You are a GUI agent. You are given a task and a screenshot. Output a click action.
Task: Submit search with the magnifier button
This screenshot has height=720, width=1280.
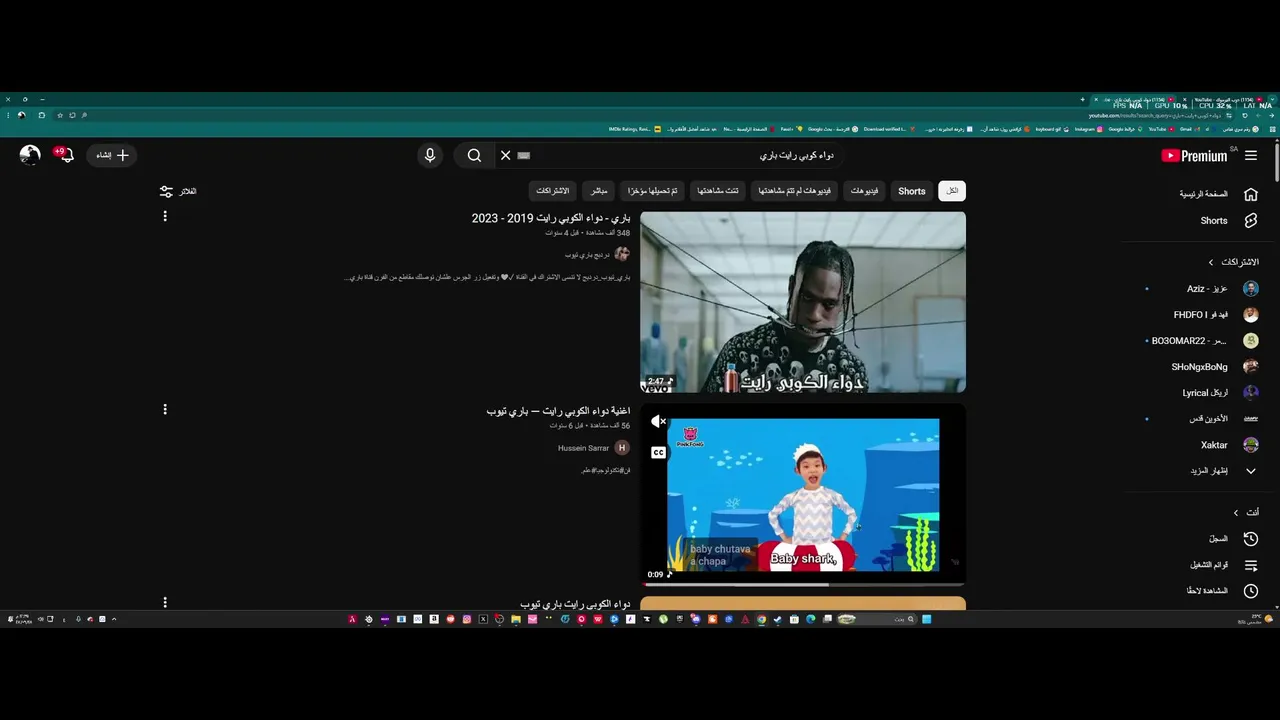474,155
